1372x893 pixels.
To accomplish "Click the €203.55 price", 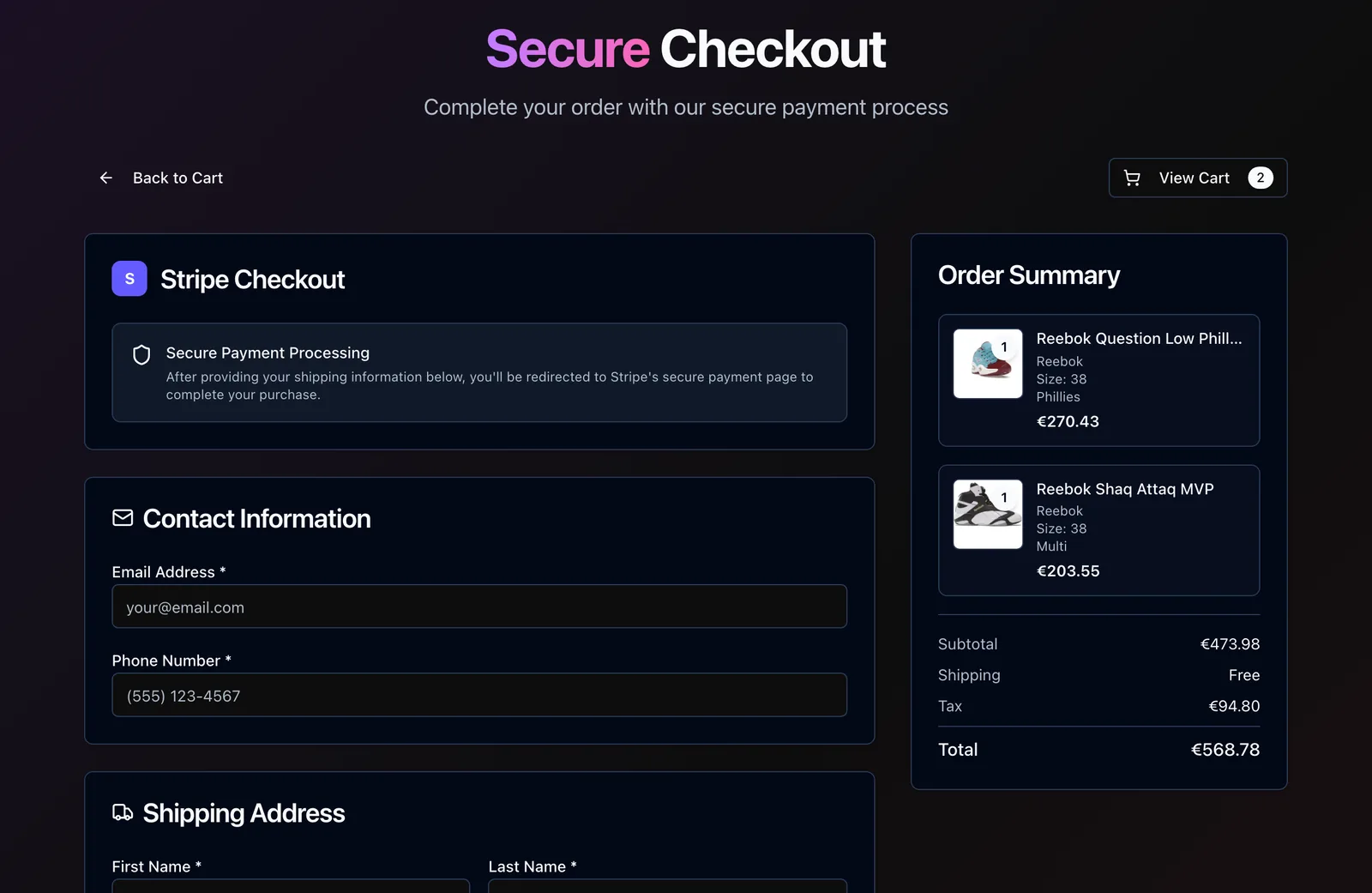I will pos(1068,570).
